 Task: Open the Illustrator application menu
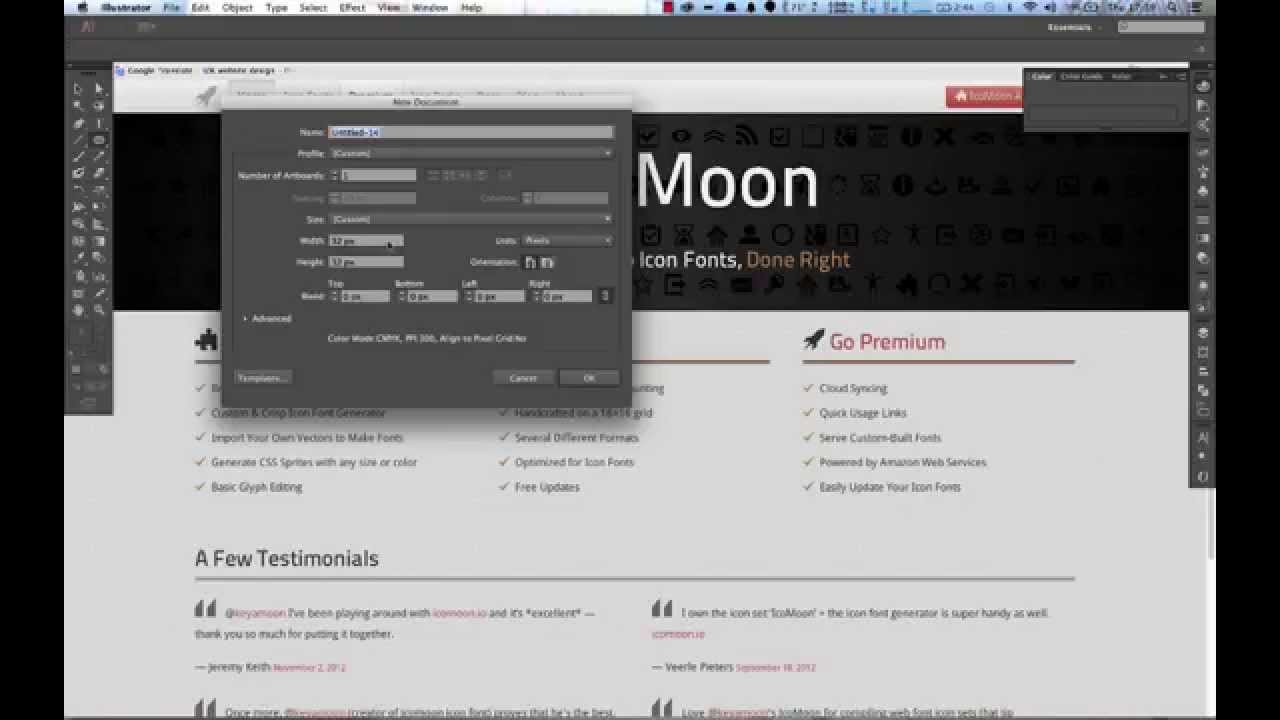(126, 7)
